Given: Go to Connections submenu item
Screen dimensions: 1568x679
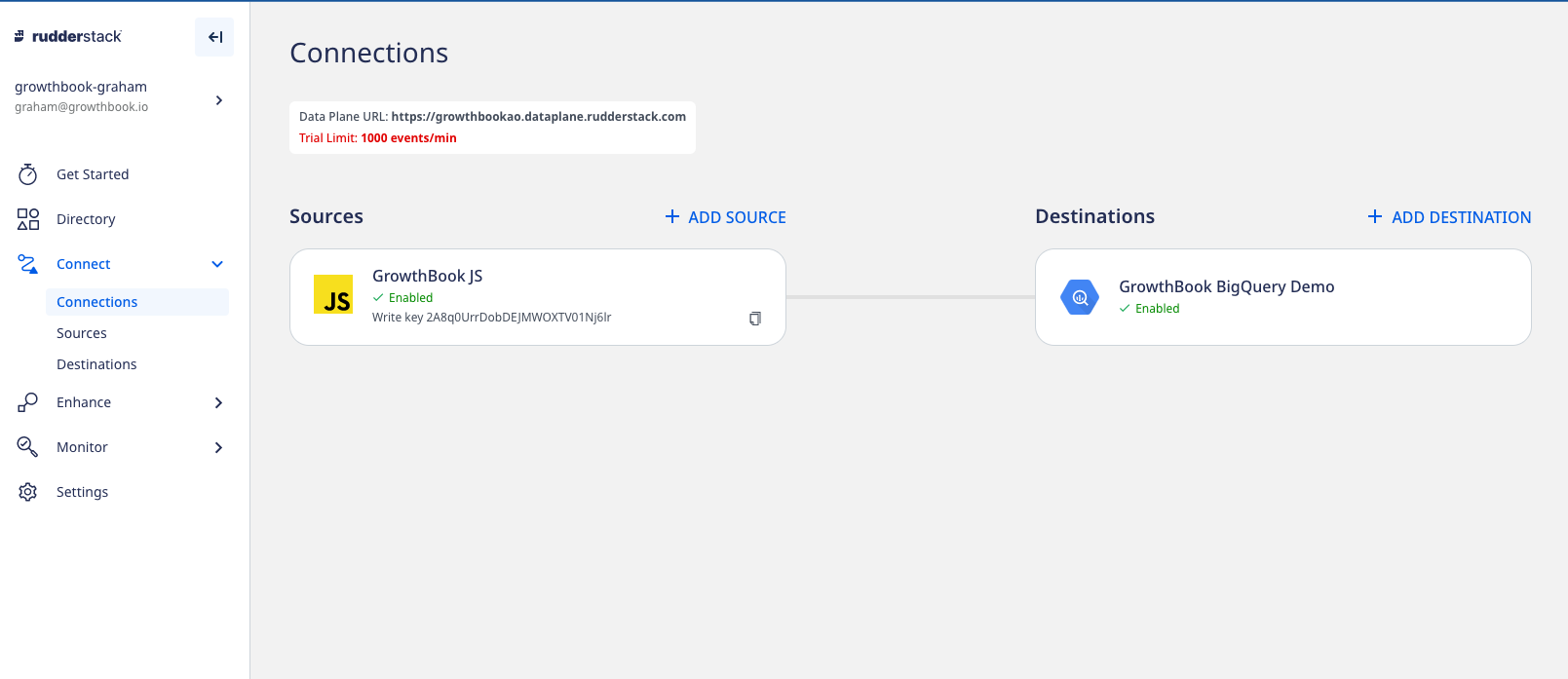Looking at the screenshot, I should click(x=137, y=302).
